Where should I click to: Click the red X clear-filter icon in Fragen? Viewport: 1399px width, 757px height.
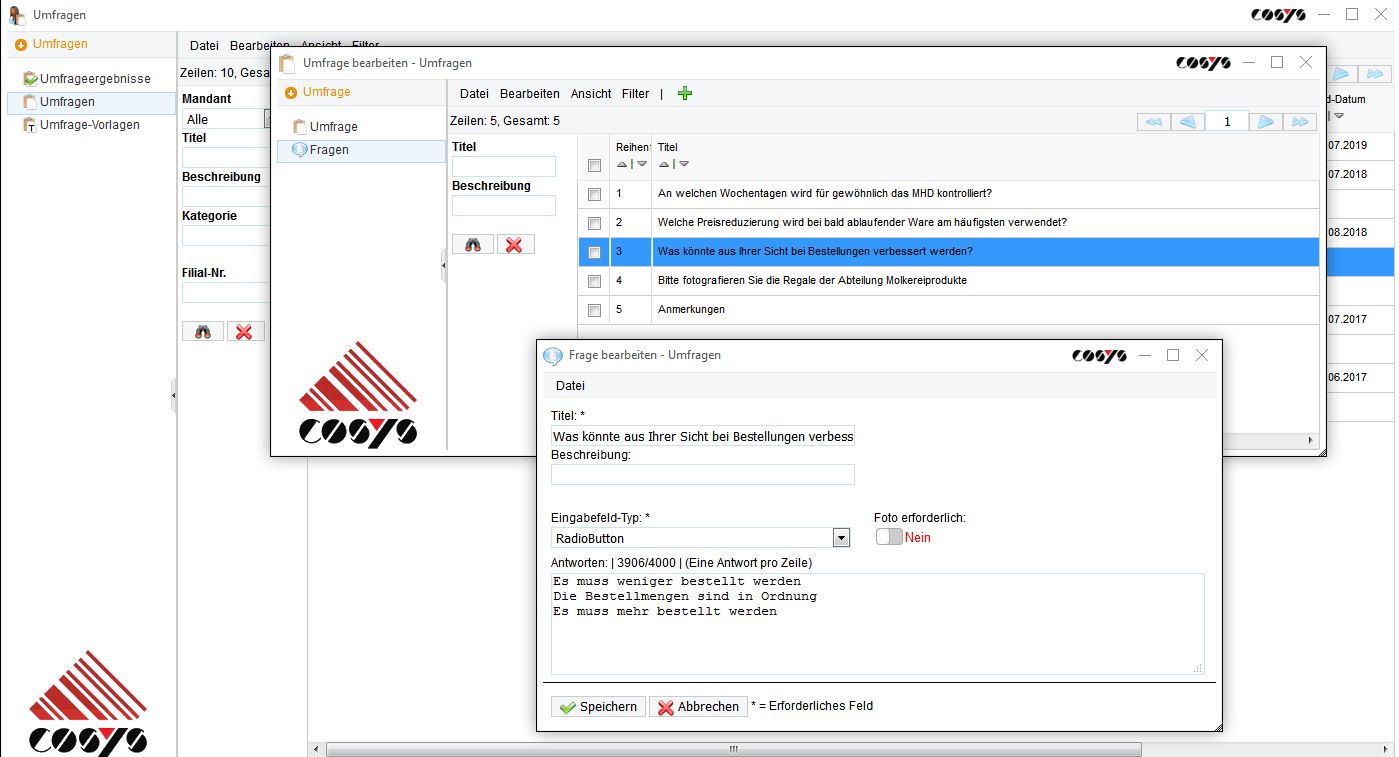515,244
